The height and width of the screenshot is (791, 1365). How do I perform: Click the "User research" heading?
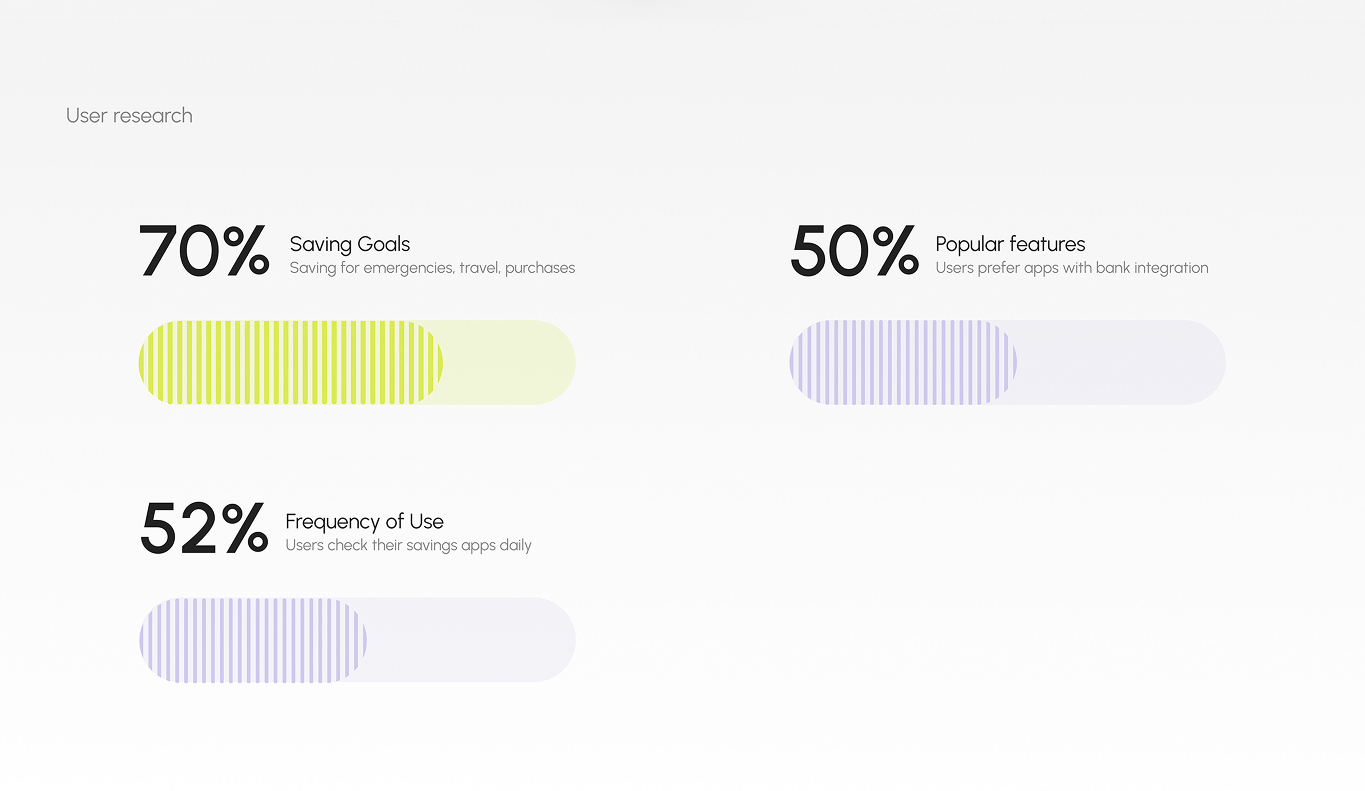(129, 116)
